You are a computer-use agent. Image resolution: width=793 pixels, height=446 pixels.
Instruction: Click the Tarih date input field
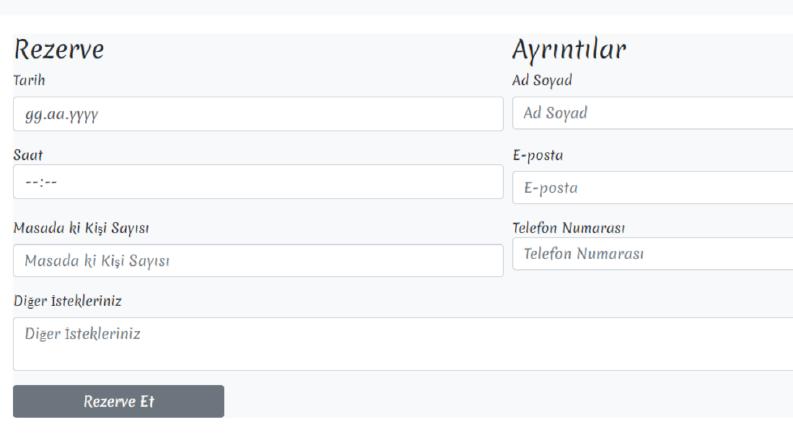coord(258,114)
